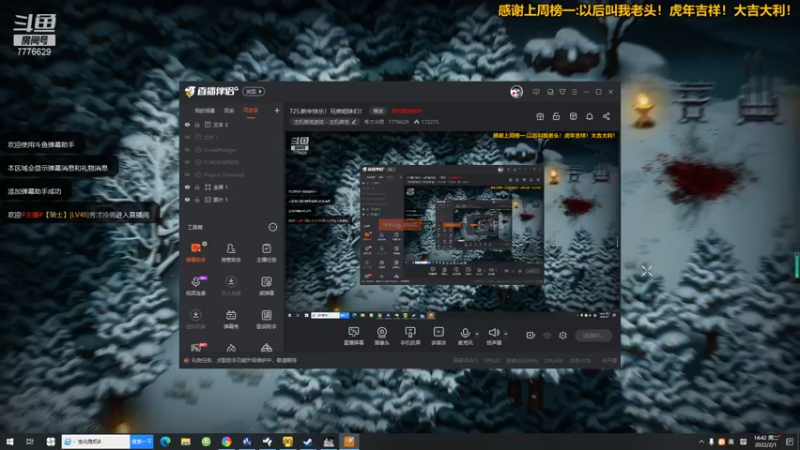The image size is (800, 450).
Task: Click room number 7776629 in header
Action: tap(398, 122)
